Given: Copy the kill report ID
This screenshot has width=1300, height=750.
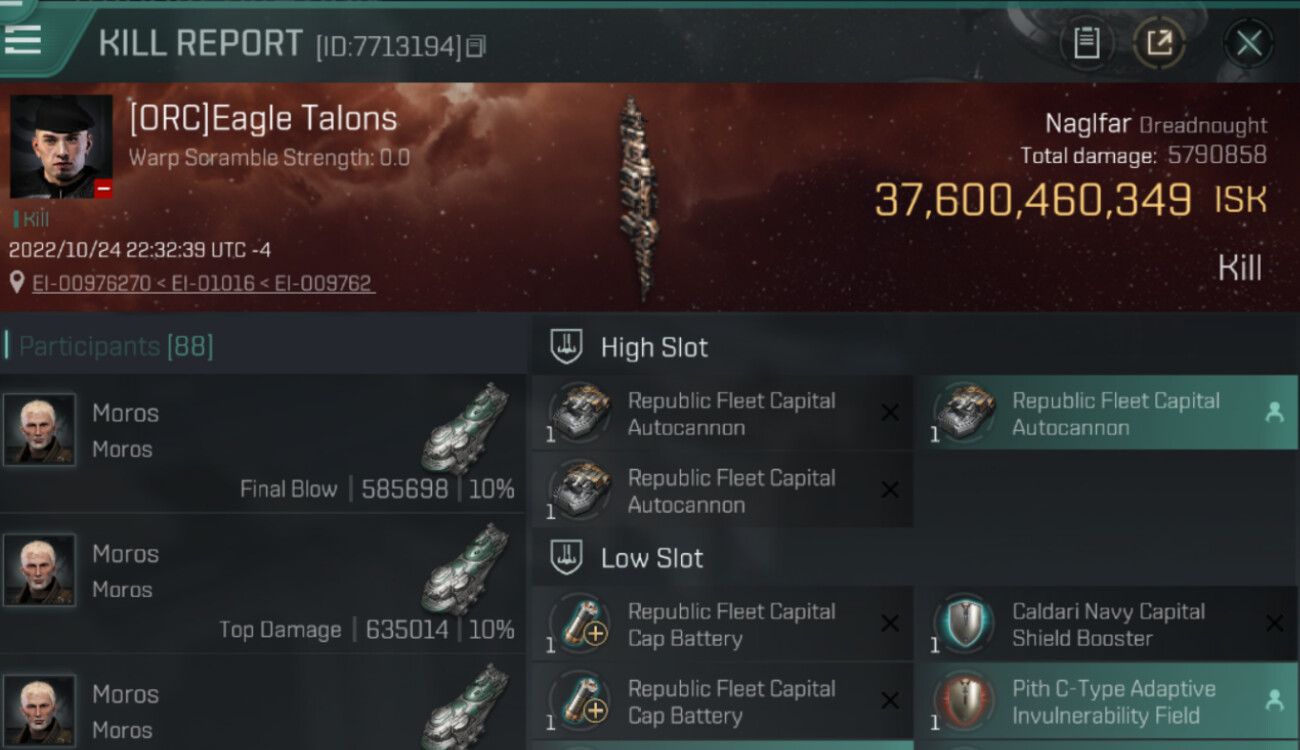Looking at the screenshot, I should point(476,46).
